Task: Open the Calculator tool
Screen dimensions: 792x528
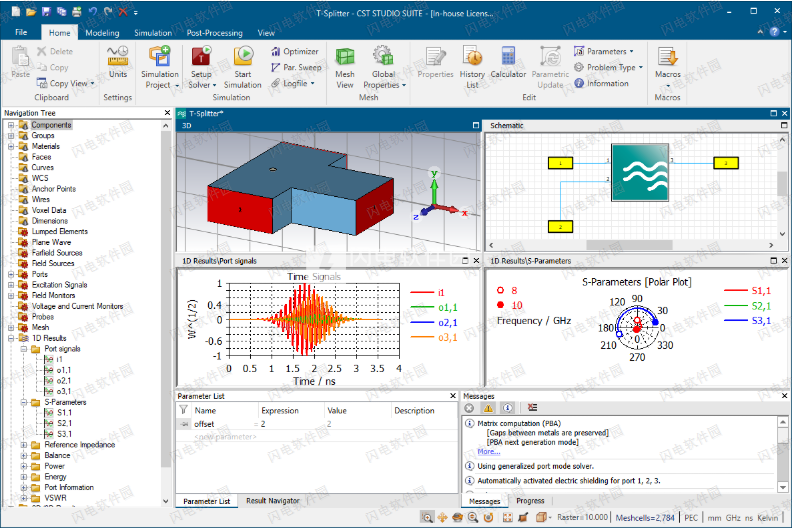Action: coord(508,62)
